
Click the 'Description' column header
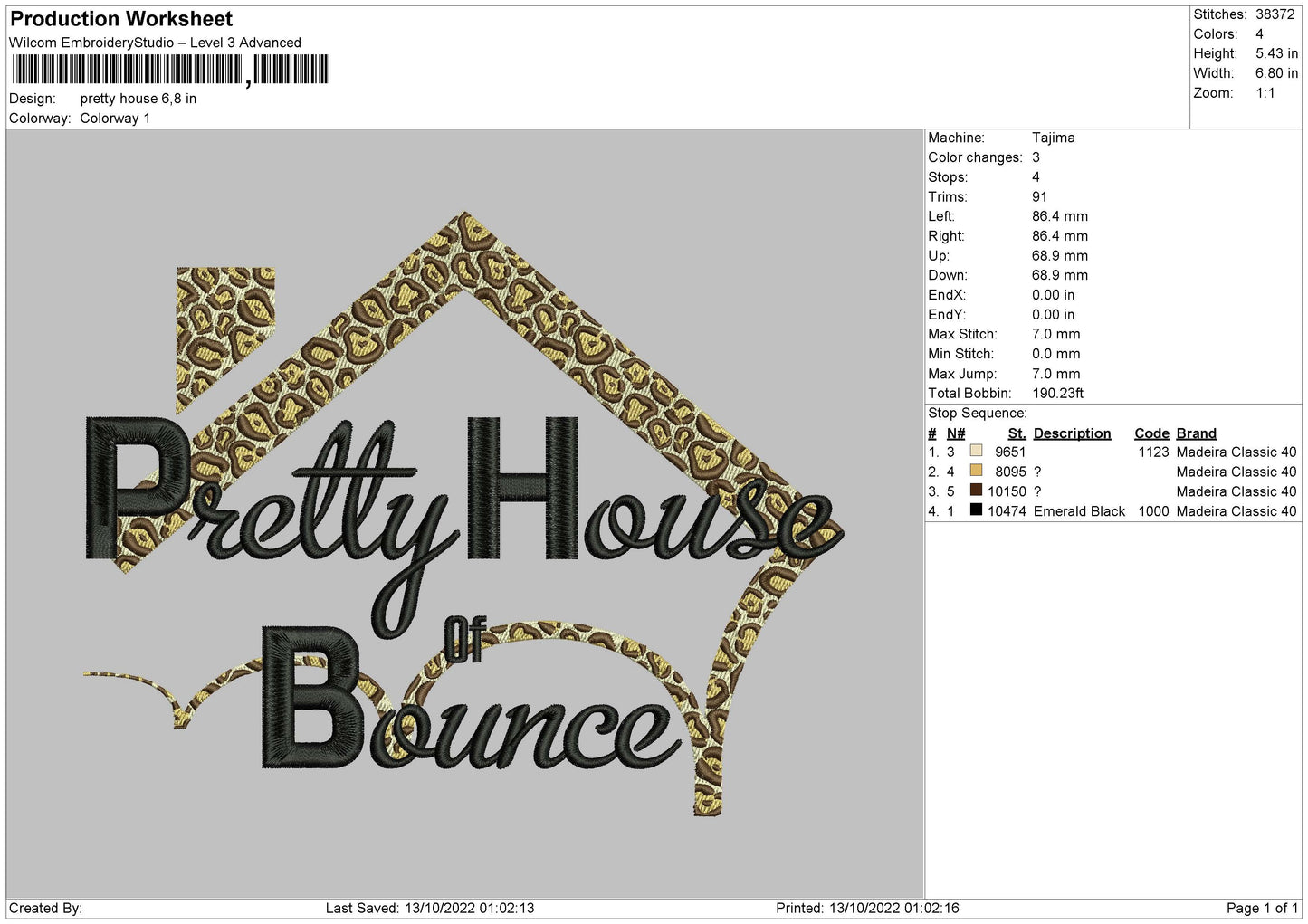click(1072, 433)
